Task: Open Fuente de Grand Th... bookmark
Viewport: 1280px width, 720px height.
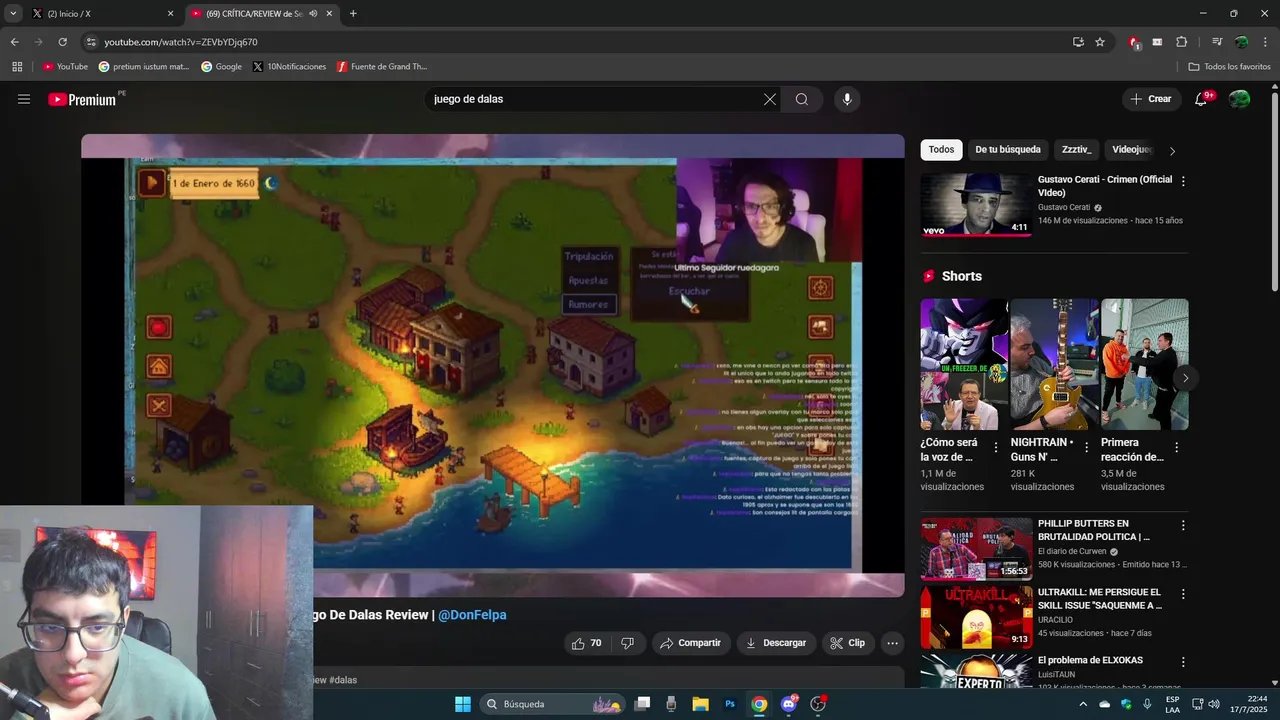Action: (382, 67)
